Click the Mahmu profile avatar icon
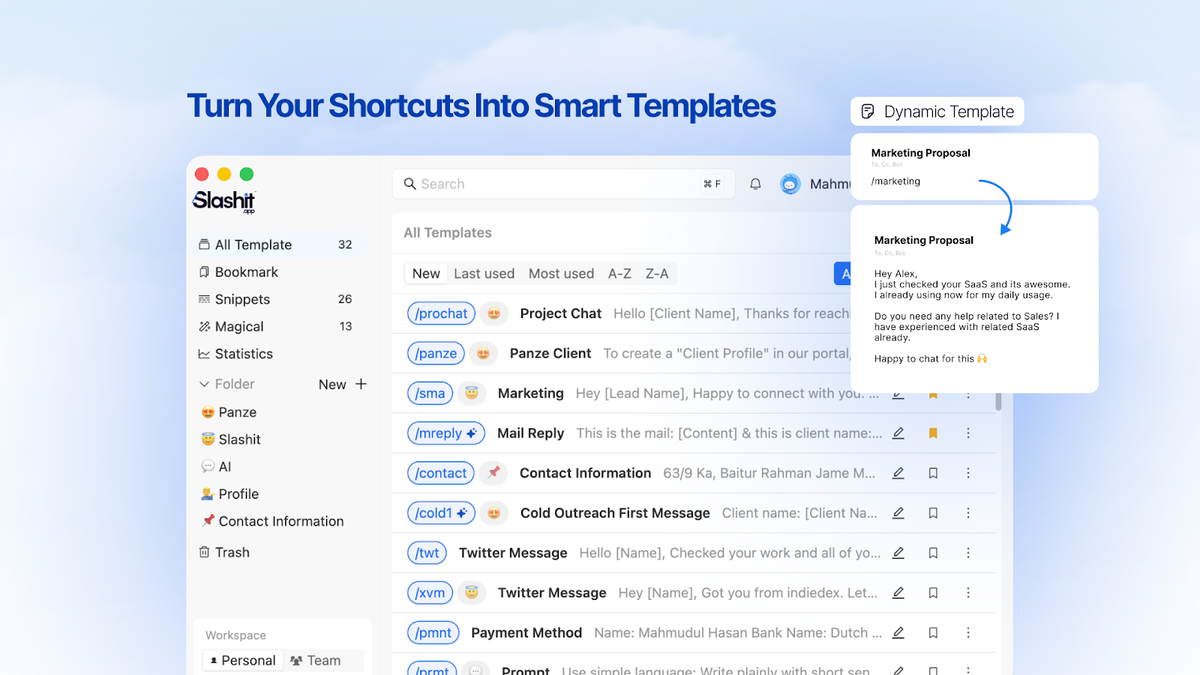 (790, 183)
